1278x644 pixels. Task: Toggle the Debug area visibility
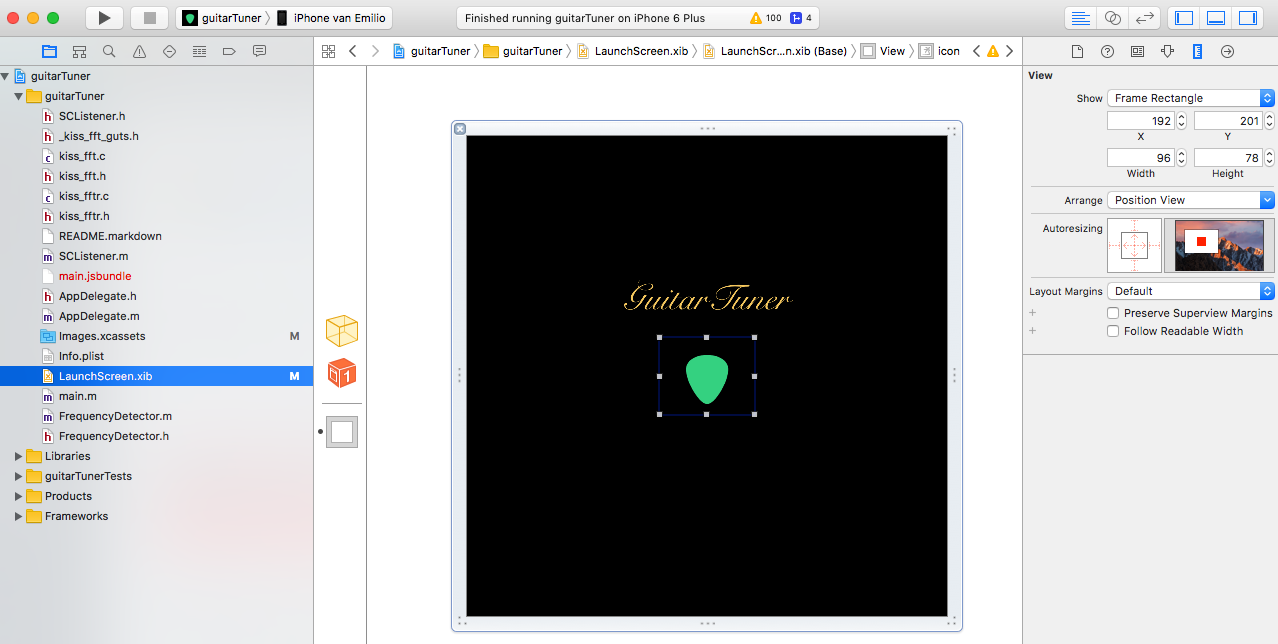pyautogui.click(x=1216, y=18)
